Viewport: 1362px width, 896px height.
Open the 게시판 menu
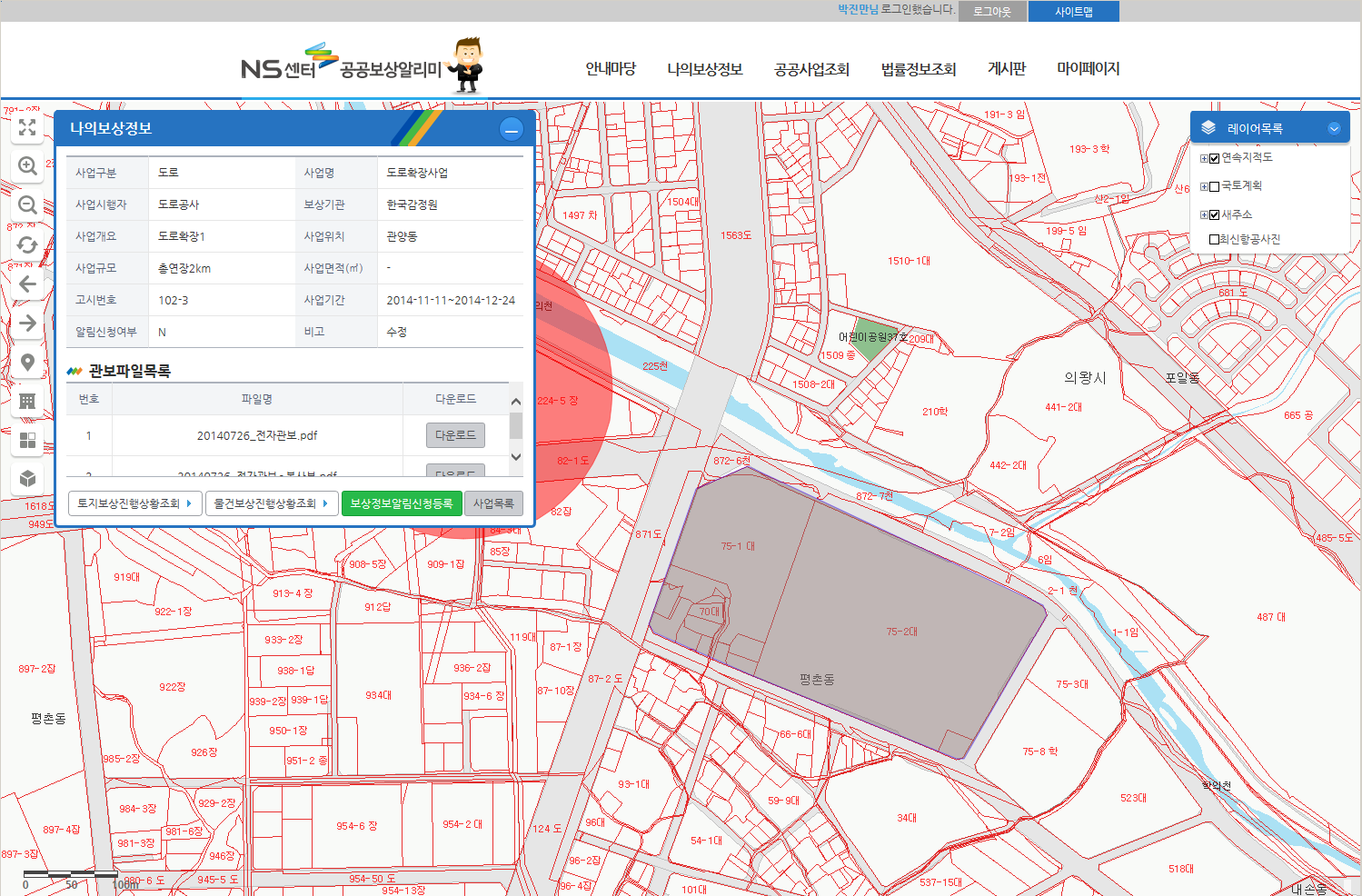1007,68
